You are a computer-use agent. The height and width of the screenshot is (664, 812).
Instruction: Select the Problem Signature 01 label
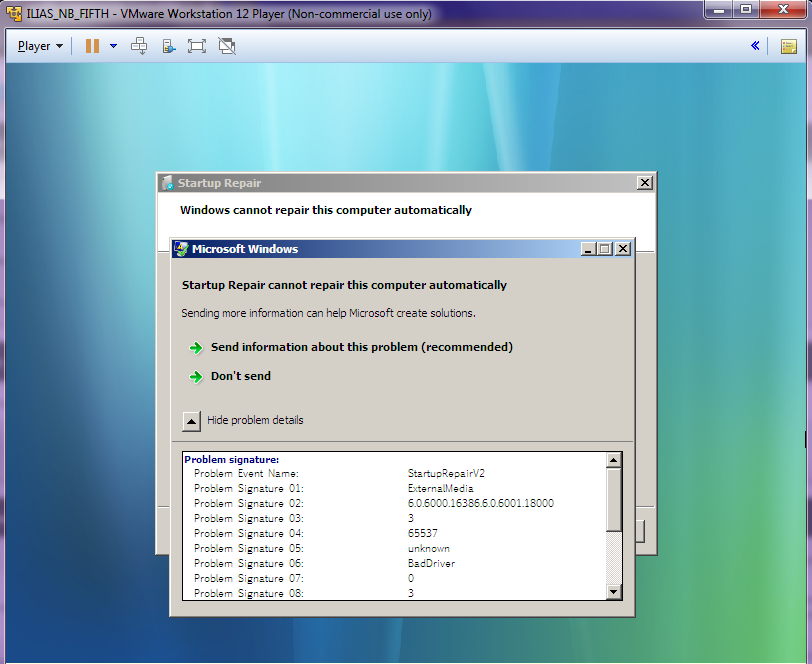pos(249,488)
